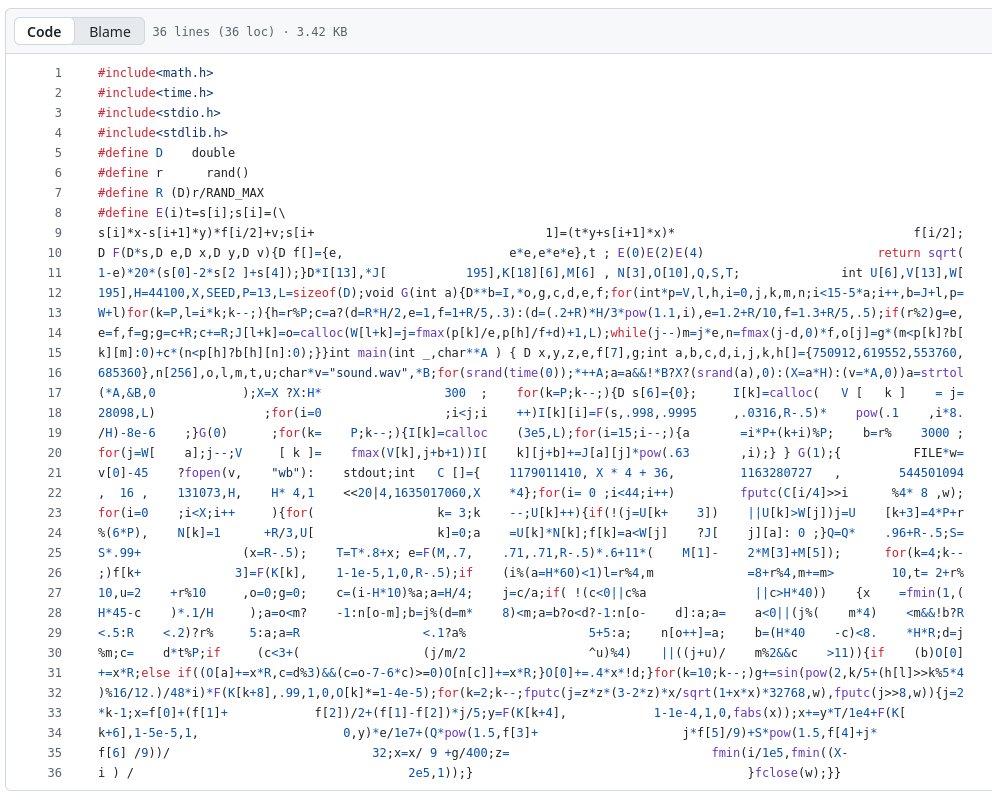Click the "#define R (D)r/RAND_MAX" line
Image resolution: width=992 pixels, height=800 pixels.
pyautogui.click(x=181, y=193)
